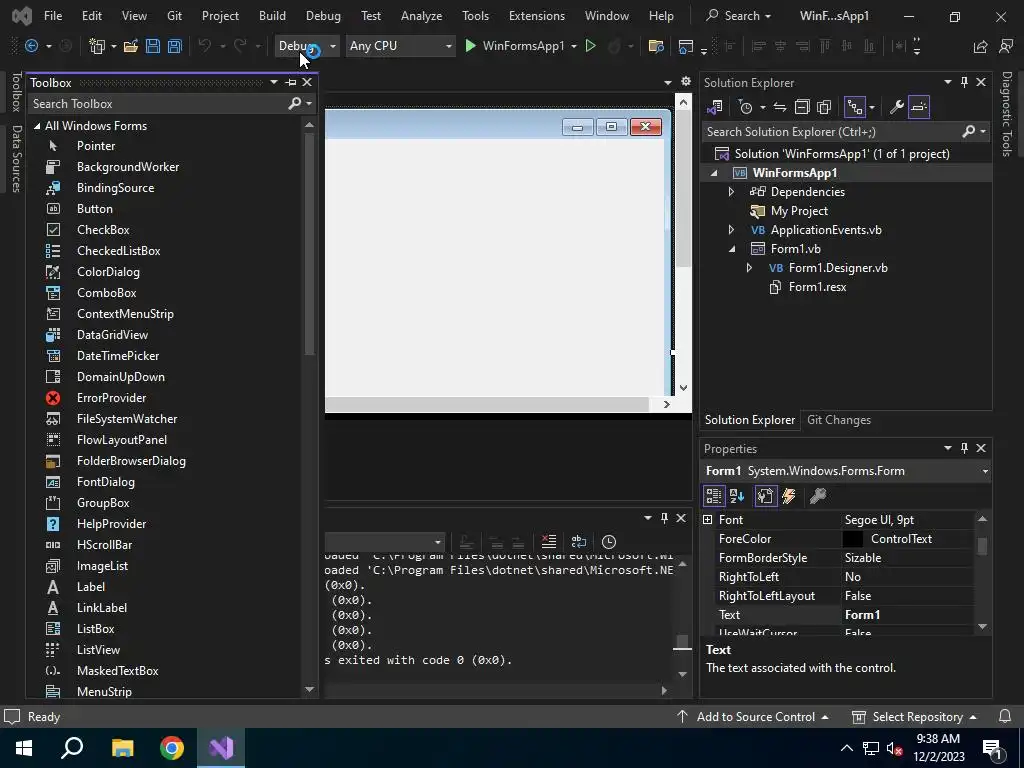Viewport: 1024px width, 768px height.
Task: Open the Debug configuration dropdown
Action: pyautogui.click(x=307, y=46)
